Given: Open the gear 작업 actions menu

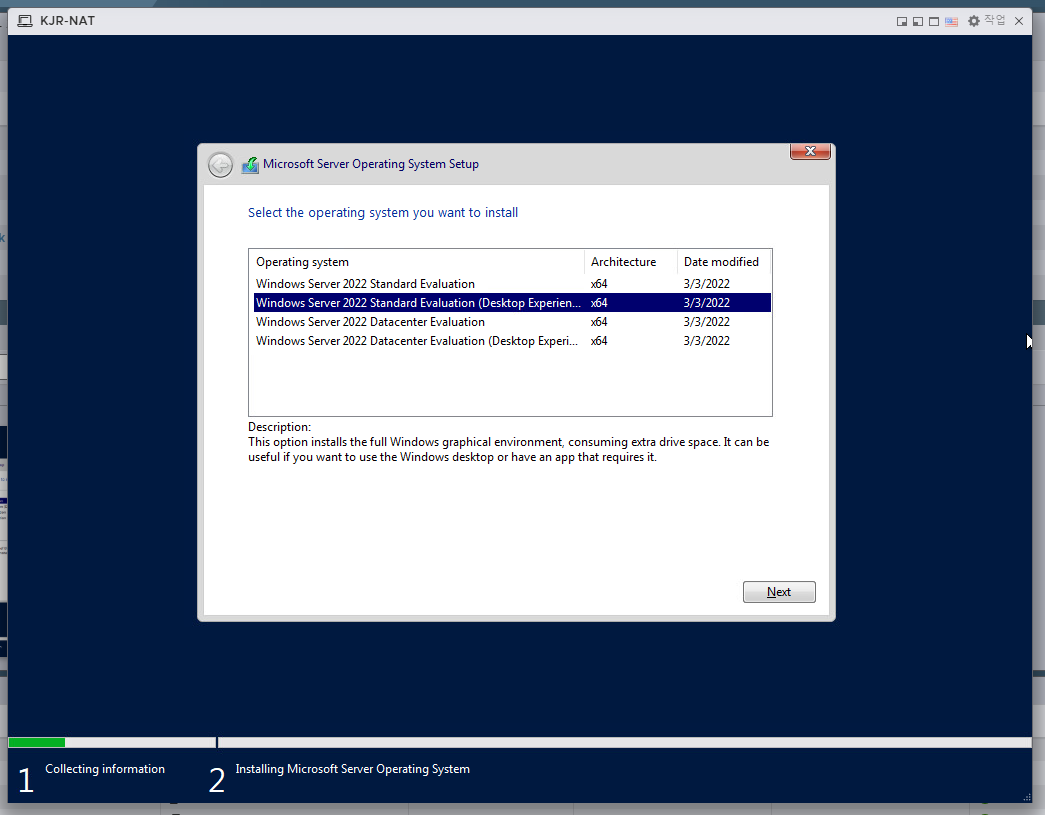Looking at the screenshot, I should (x=986, y=21).
